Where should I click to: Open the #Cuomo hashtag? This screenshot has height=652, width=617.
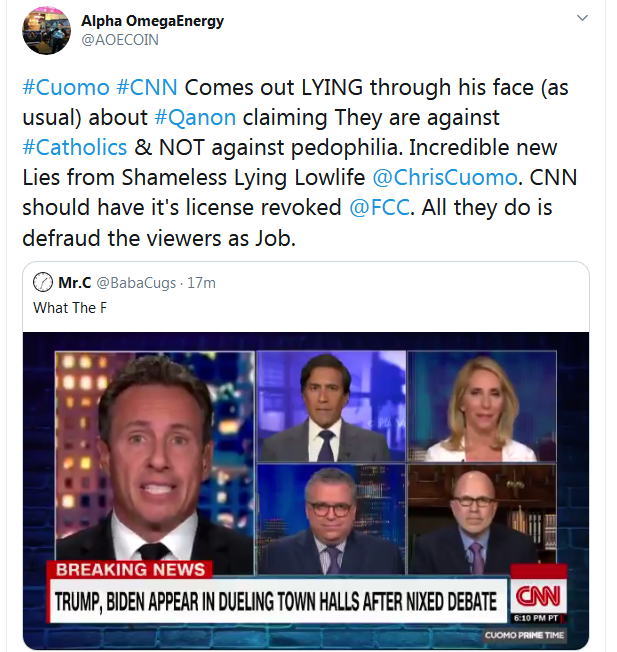pos(66,87)
